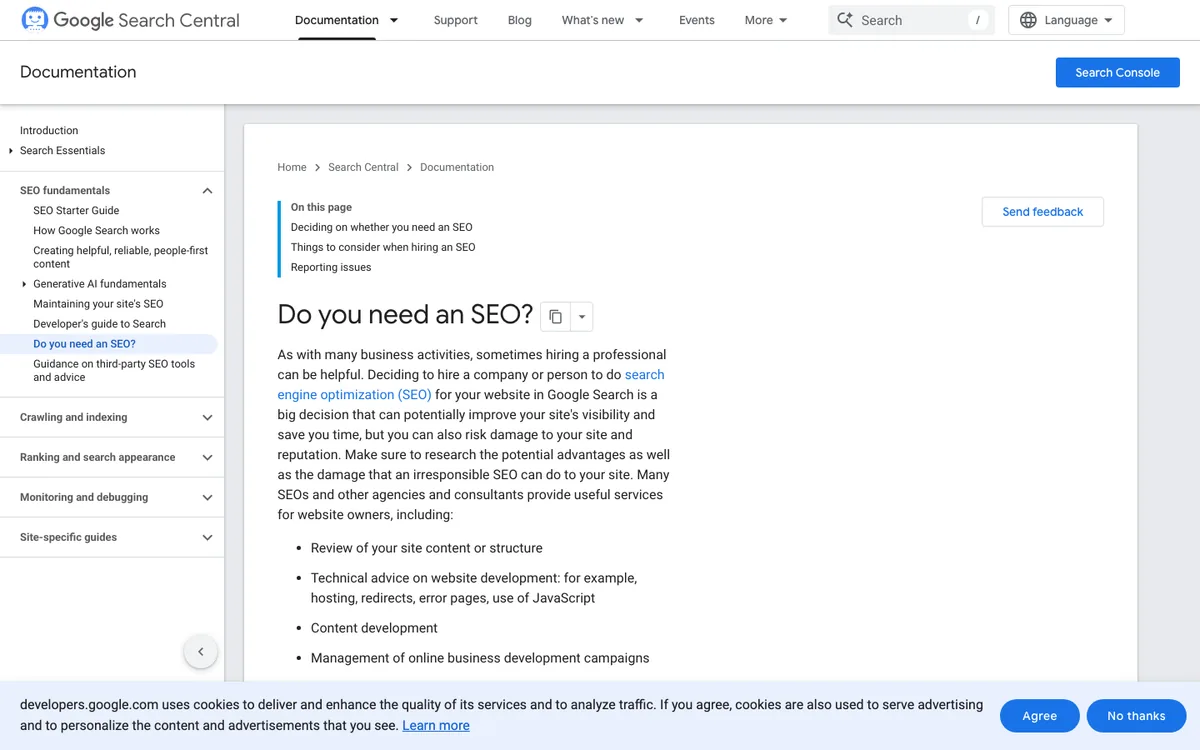Collapse the sidebar with the chevron button
This screenshot has width=1200, height=750.
[200, 652]
